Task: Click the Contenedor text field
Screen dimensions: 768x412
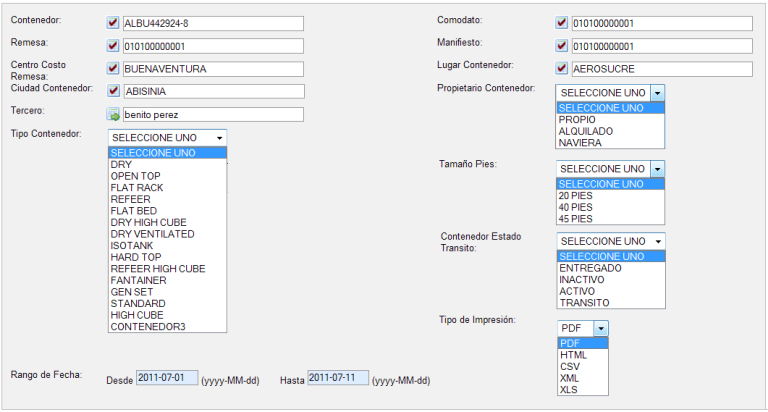Action: (211, 23)
